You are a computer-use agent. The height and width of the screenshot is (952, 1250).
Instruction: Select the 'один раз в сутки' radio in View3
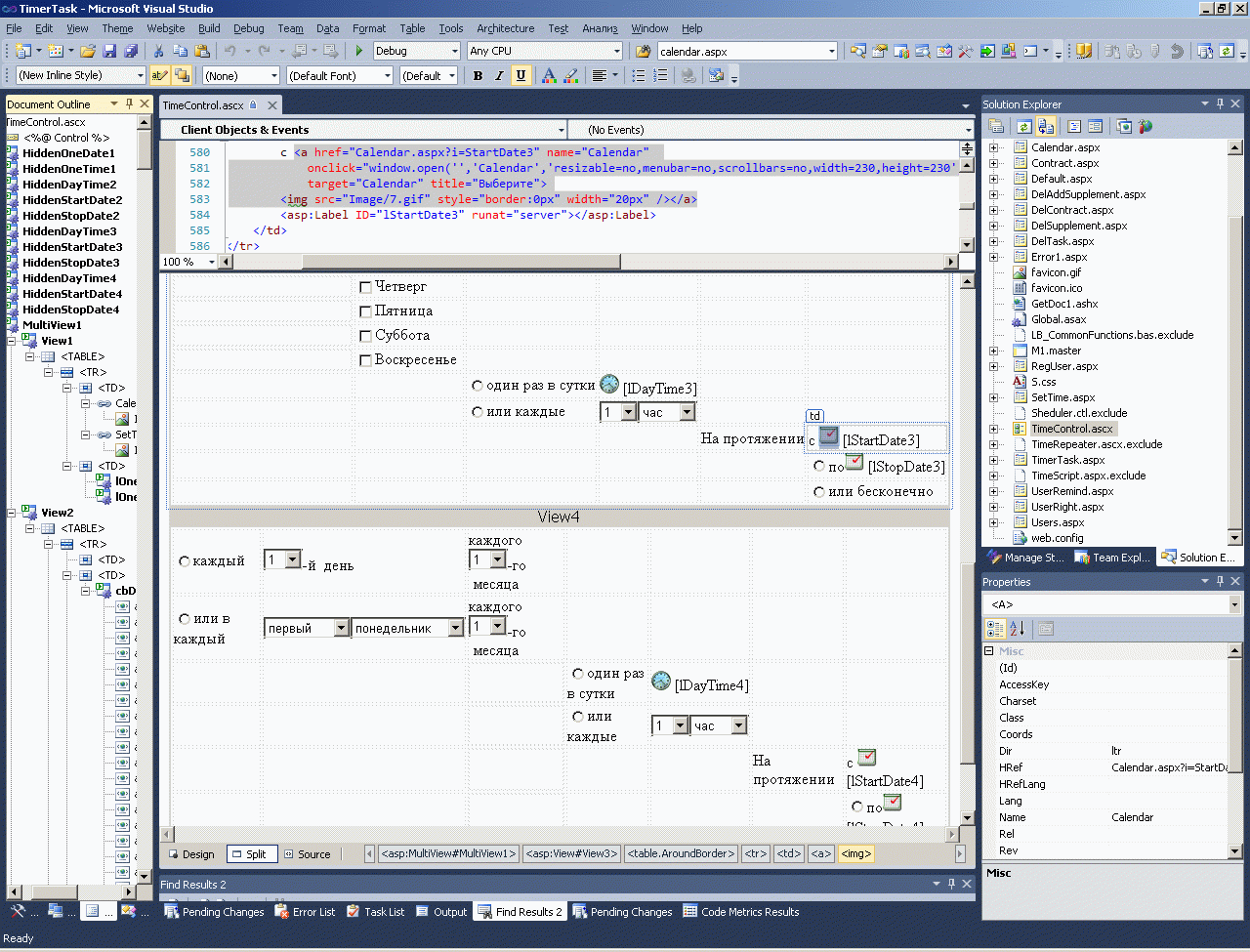[x=478, y=386]
